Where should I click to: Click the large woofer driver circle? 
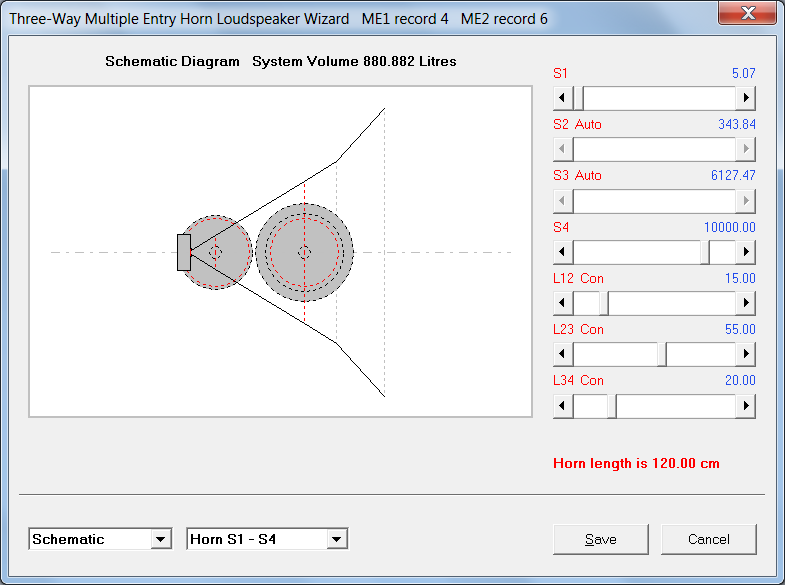(304, 252)
